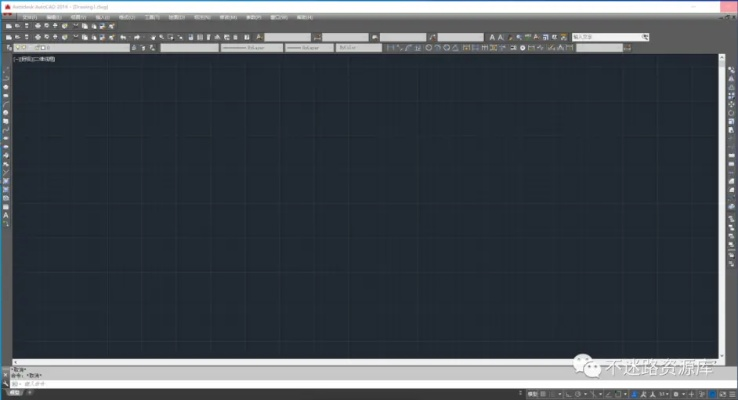Click the command line input field

[x=200, y=384]
